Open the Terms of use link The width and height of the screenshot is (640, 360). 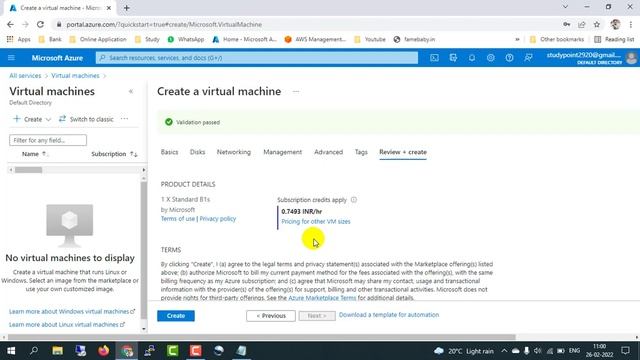(178, 218)
